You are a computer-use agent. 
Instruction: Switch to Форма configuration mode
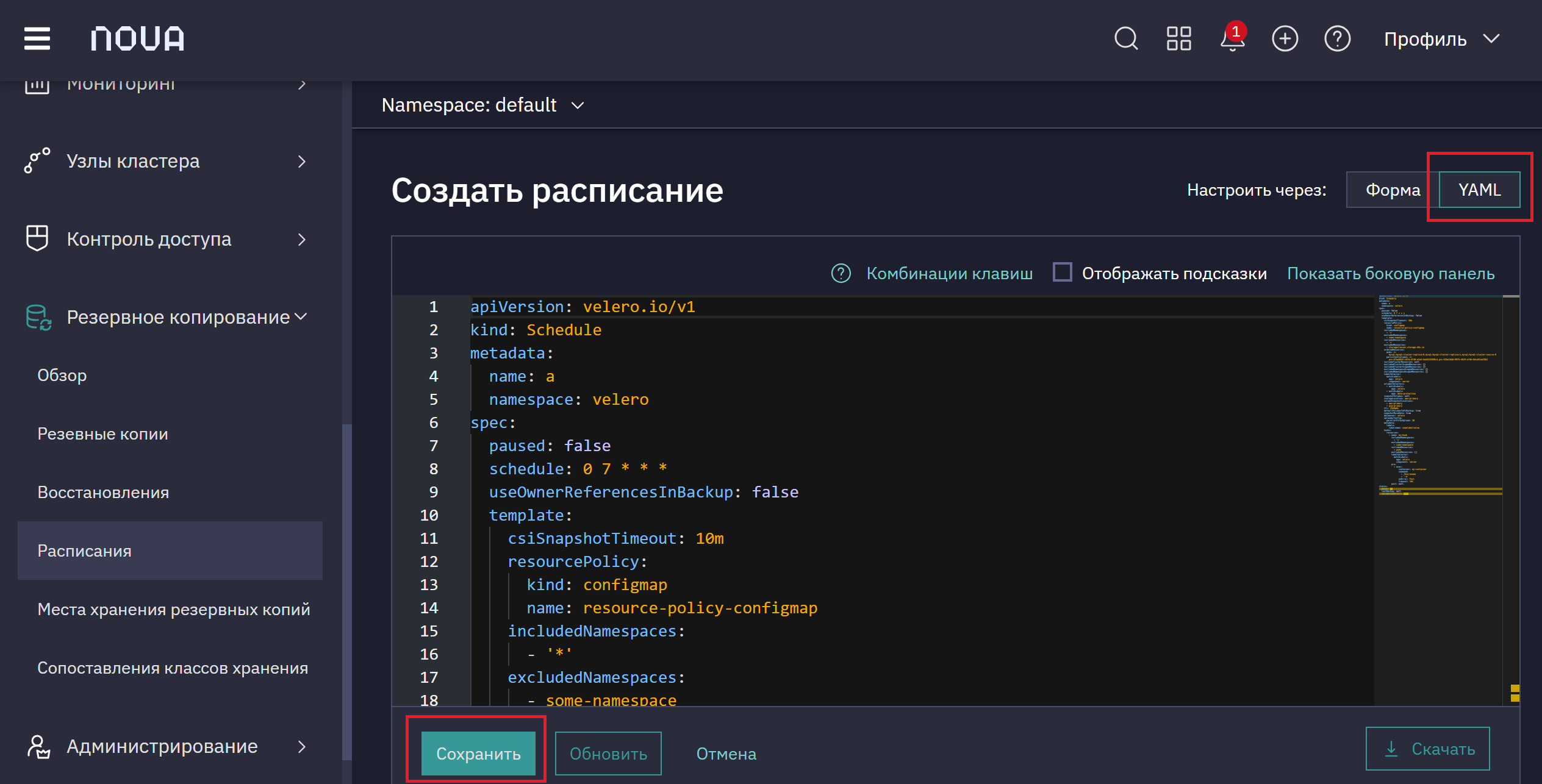(1393, 190)
